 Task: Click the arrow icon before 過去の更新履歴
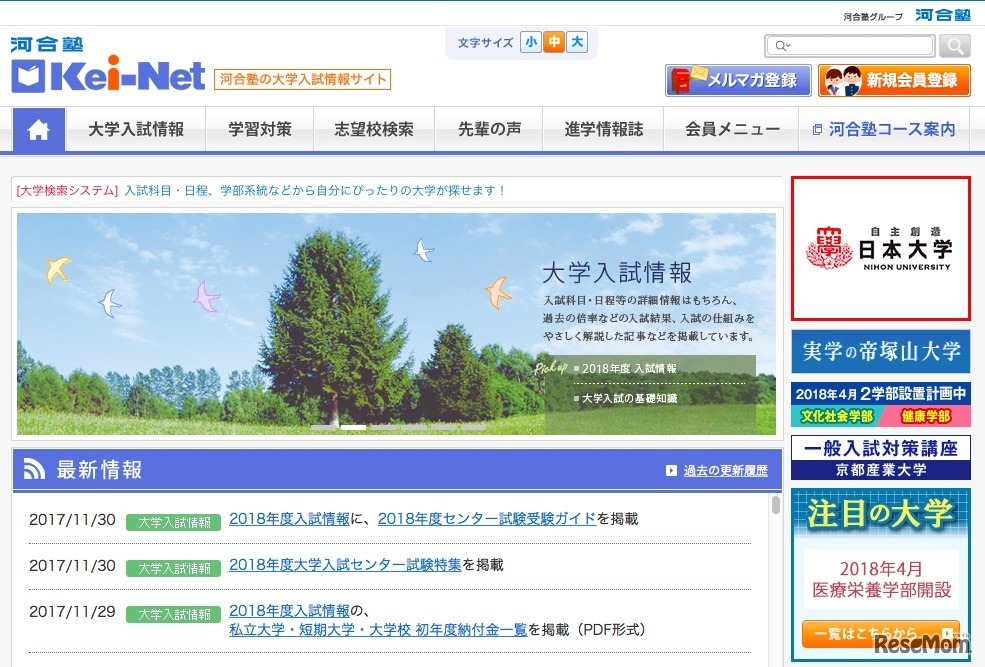point(671,470)
